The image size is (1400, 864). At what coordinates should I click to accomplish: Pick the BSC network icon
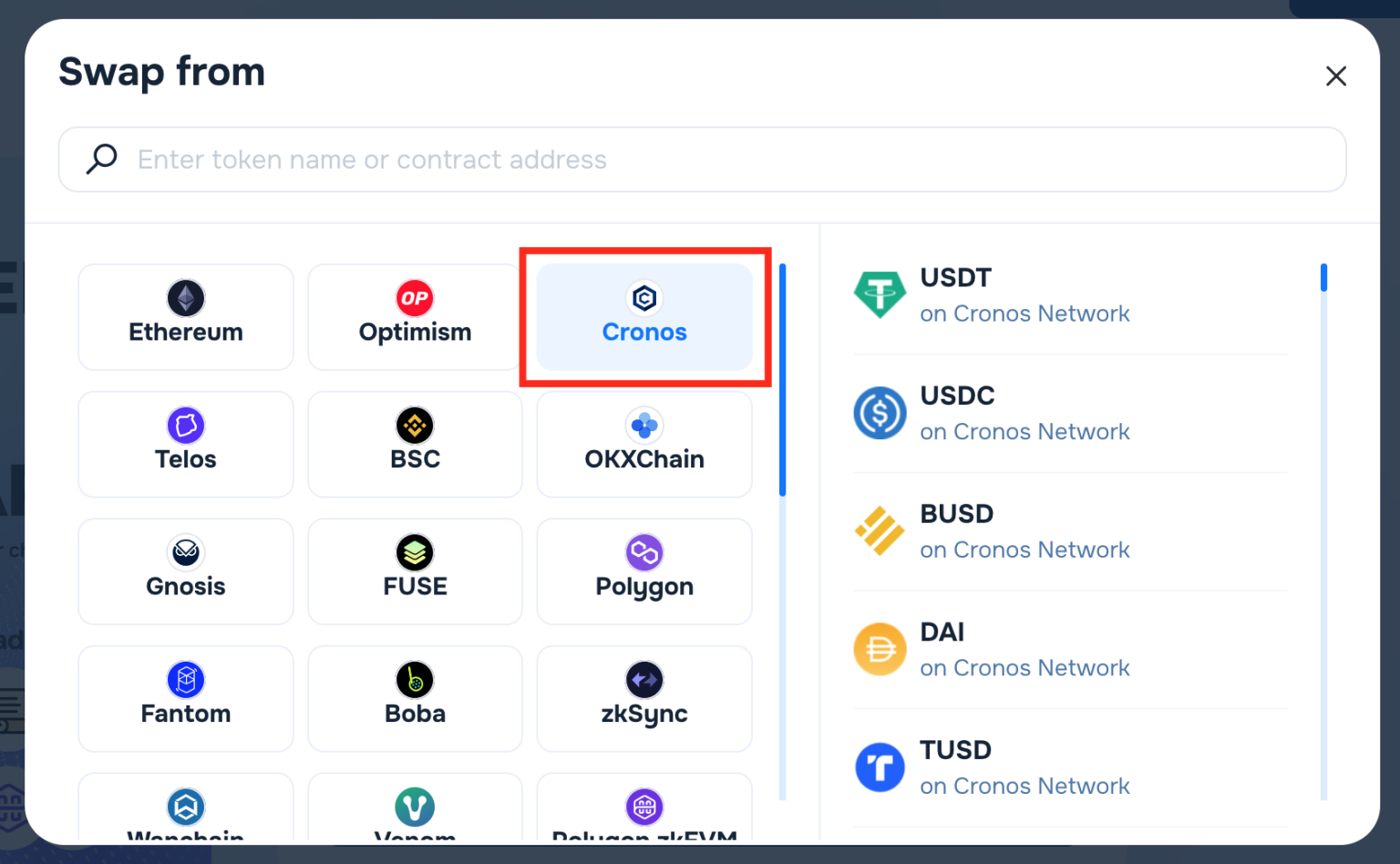point(415,425)
